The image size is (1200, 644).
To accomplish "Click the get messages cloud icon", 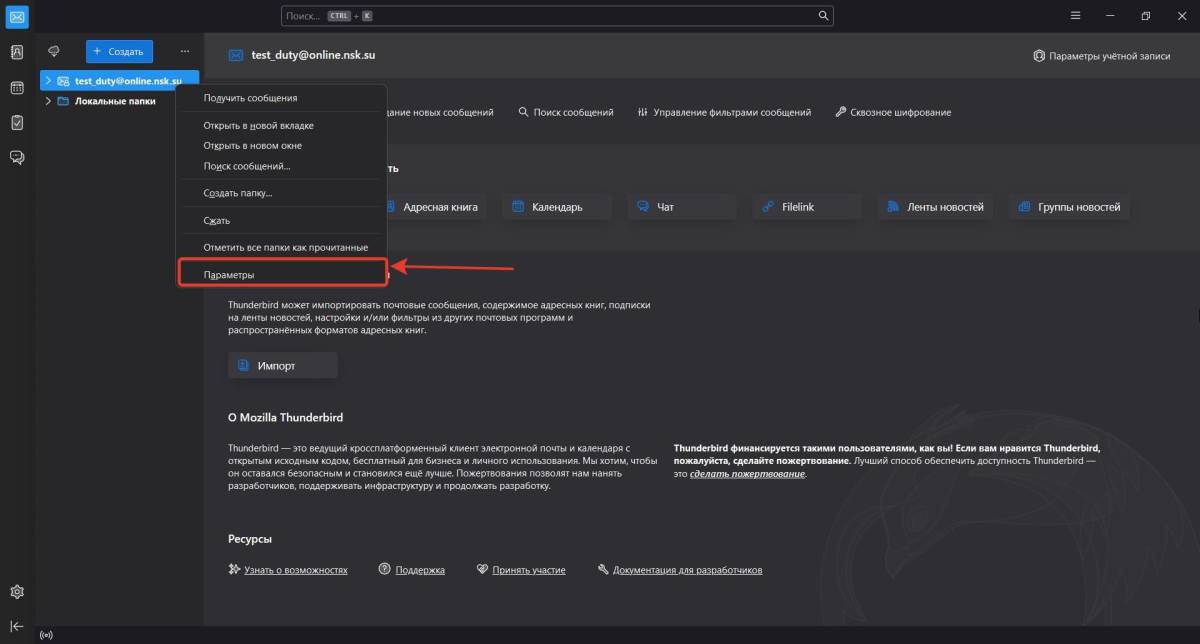I will [54, 51].
